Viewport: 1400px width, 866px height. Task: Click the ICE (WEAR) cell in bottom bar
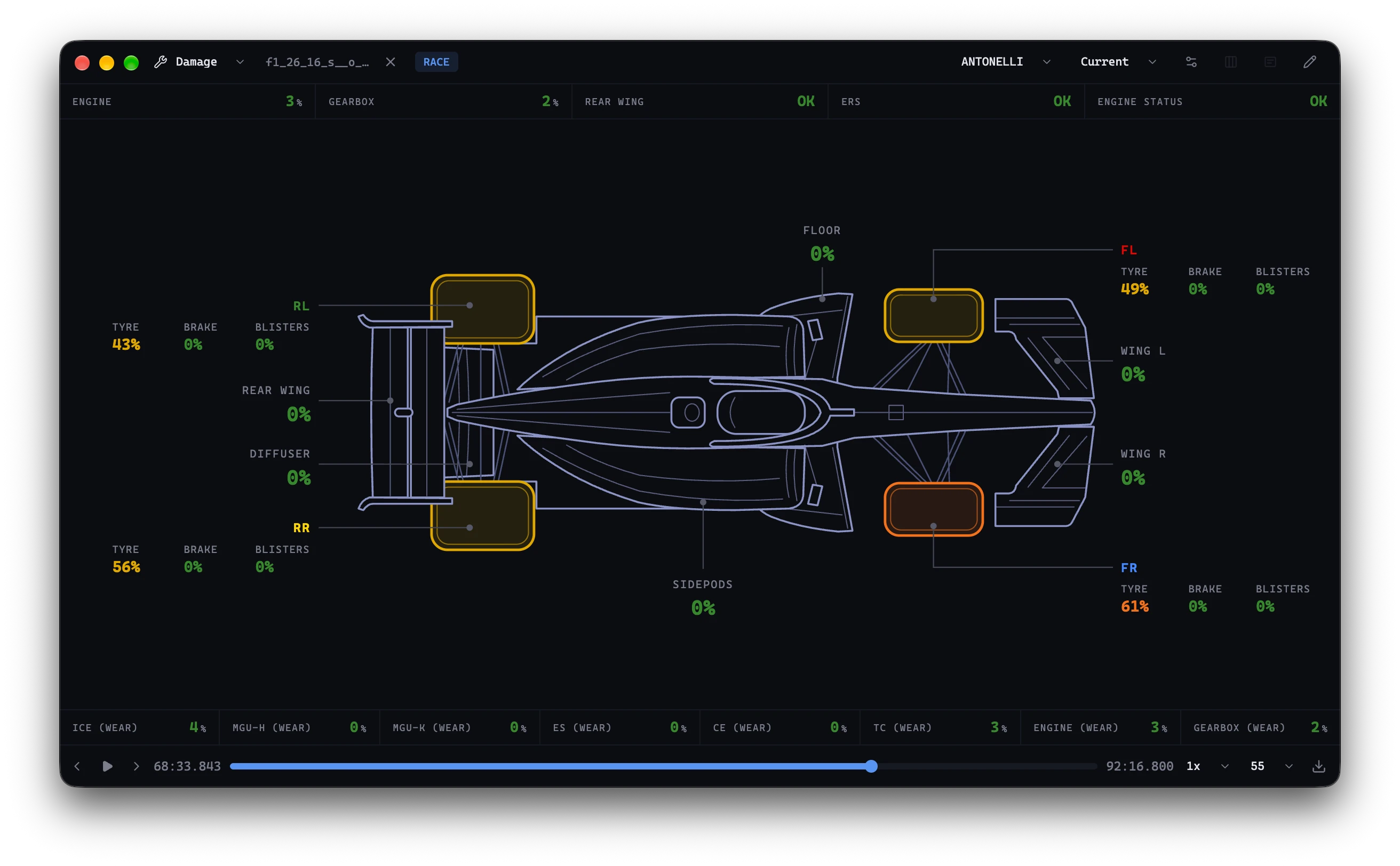click(139, 727)
